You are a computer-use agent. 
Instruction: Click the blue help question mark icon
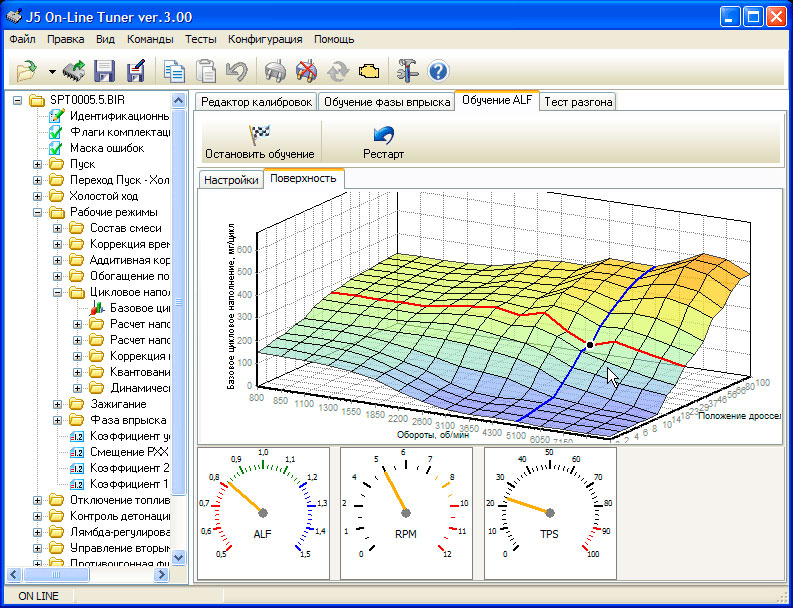(x=438, y=71)
